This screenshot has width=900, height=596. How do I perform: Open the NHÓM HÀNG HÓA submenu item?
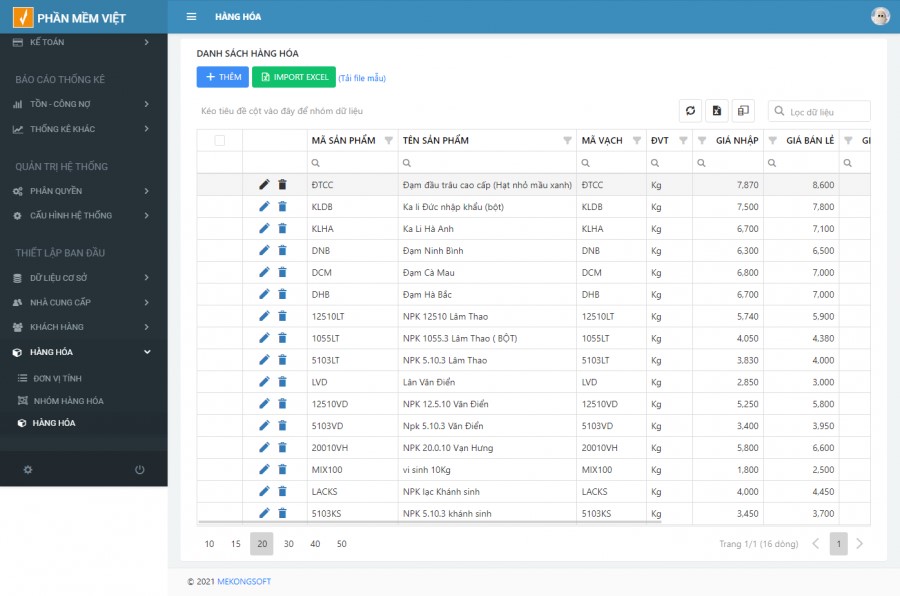68,401
